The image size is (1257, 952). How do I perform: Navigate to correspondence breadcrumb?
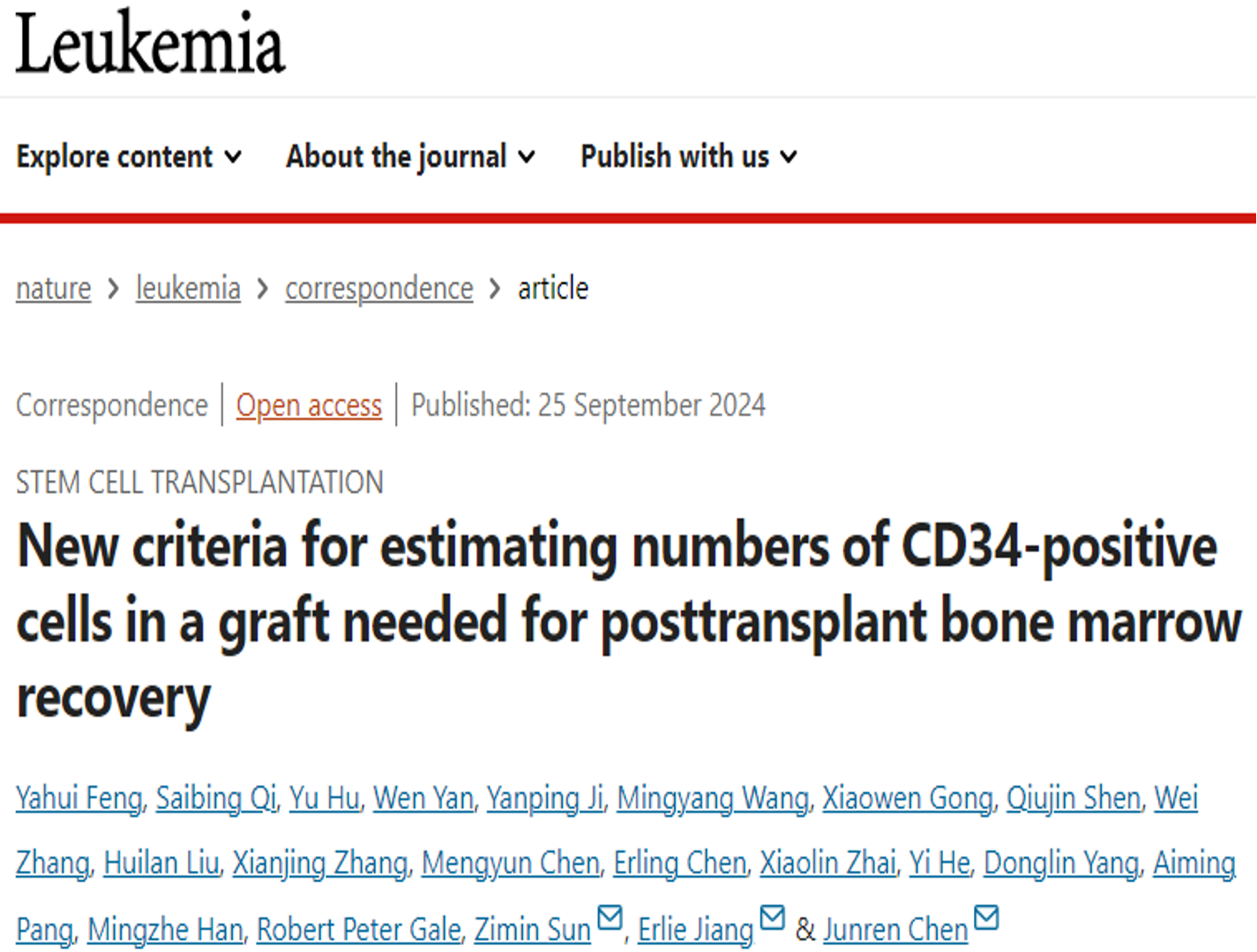click(379, 289)
